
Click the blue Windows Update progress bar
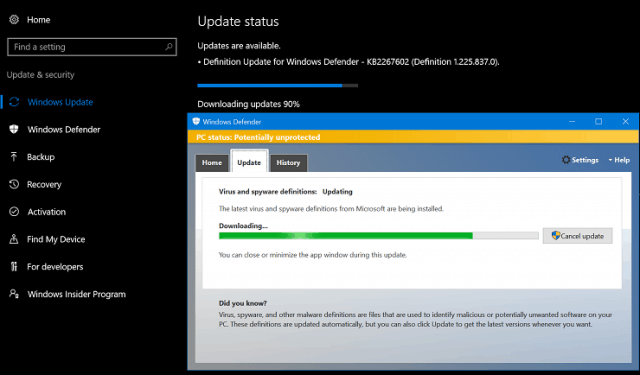(278, 85)
